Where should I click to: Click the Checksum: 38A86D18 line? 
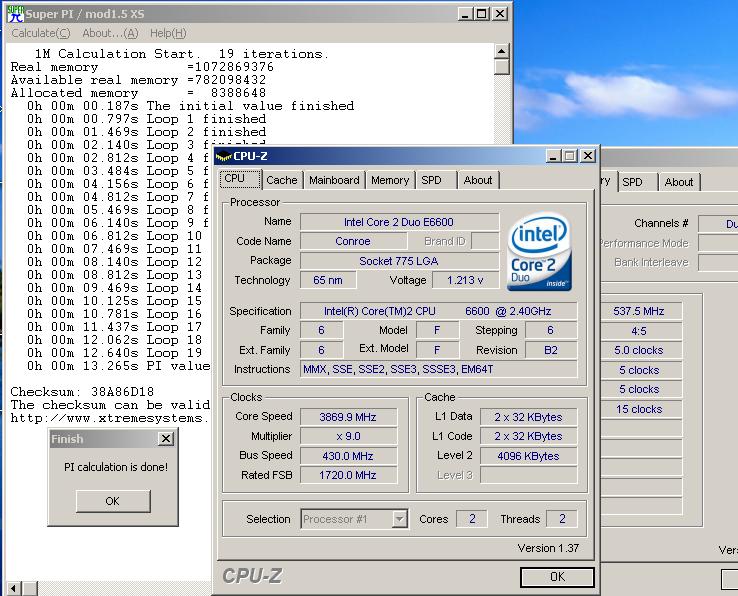[x=82, y=392]
